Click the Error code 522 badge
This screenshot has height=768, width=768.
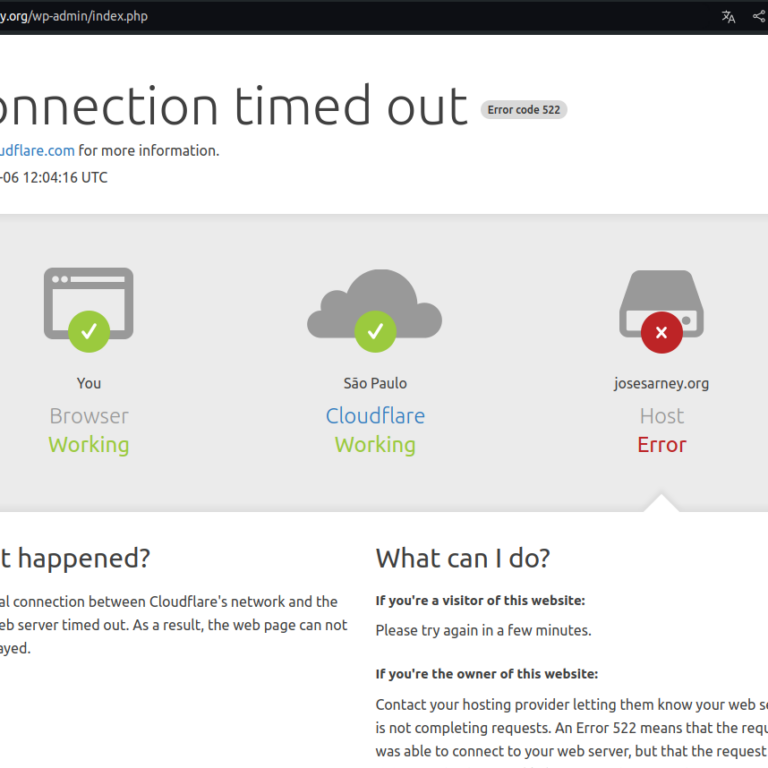point(524,110)
